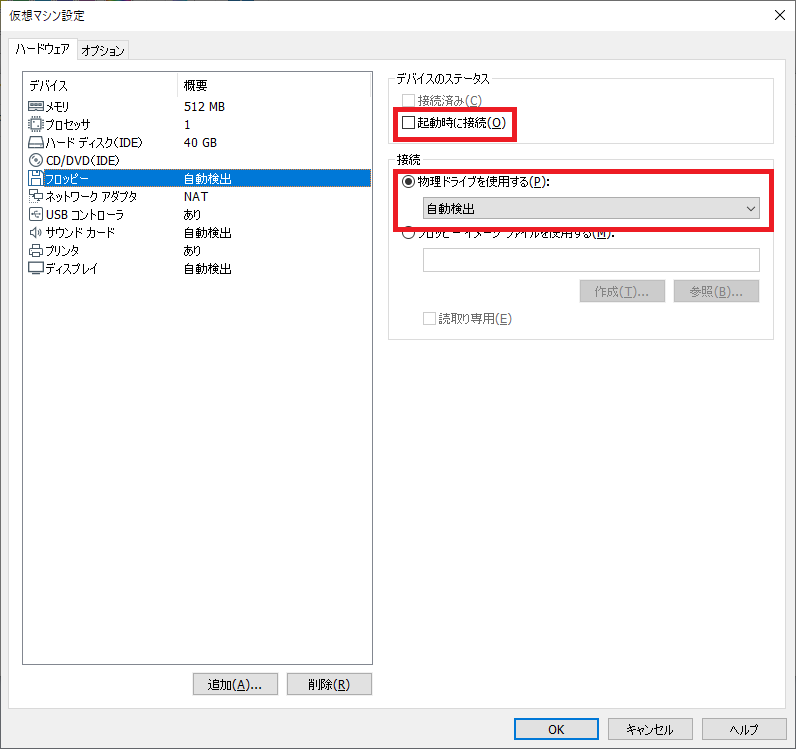Click the 削除(R) button
The height and width of the screenshot is (749, 796).
point(329,685)
